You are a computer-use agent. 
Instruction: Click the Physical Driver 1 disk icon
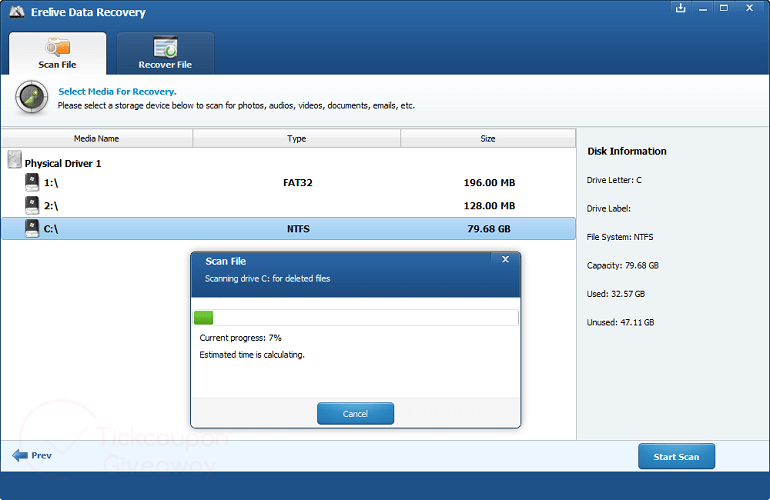[x=15, y=160]
